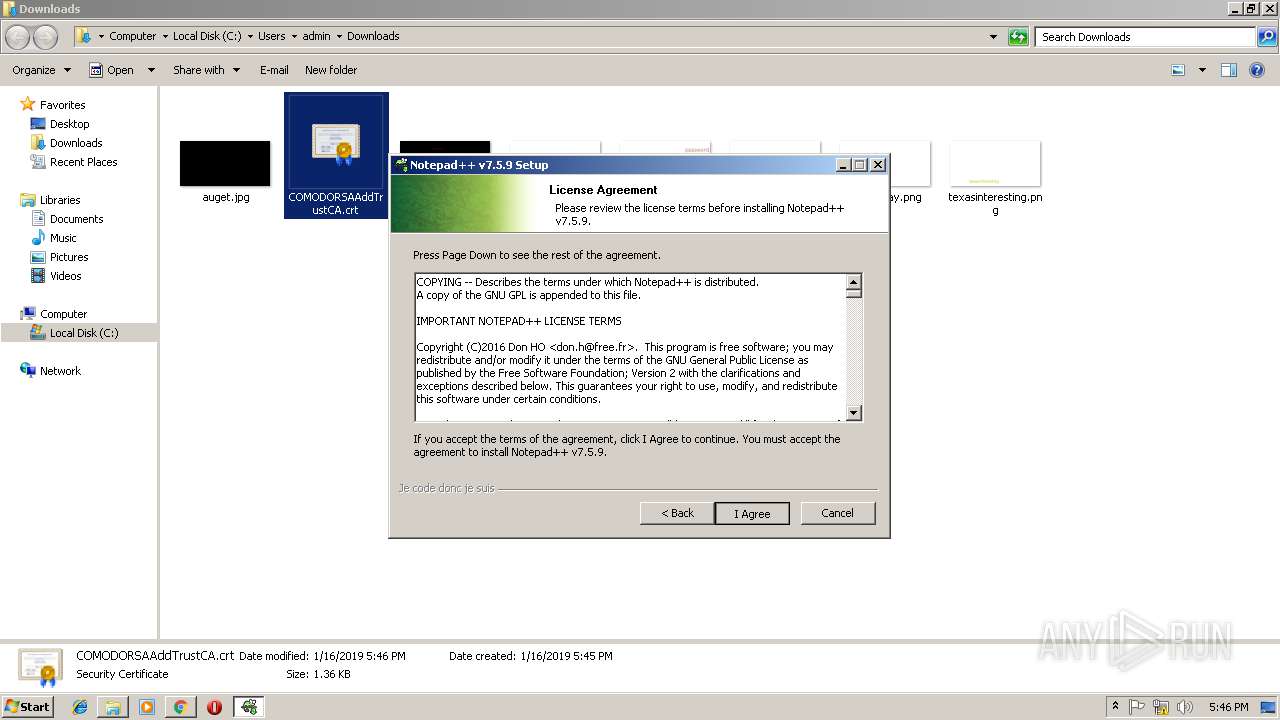This screenshot has height=720, width=1280.
Task: Click Open in the Explorer toolbar
Action: (112, 70)
